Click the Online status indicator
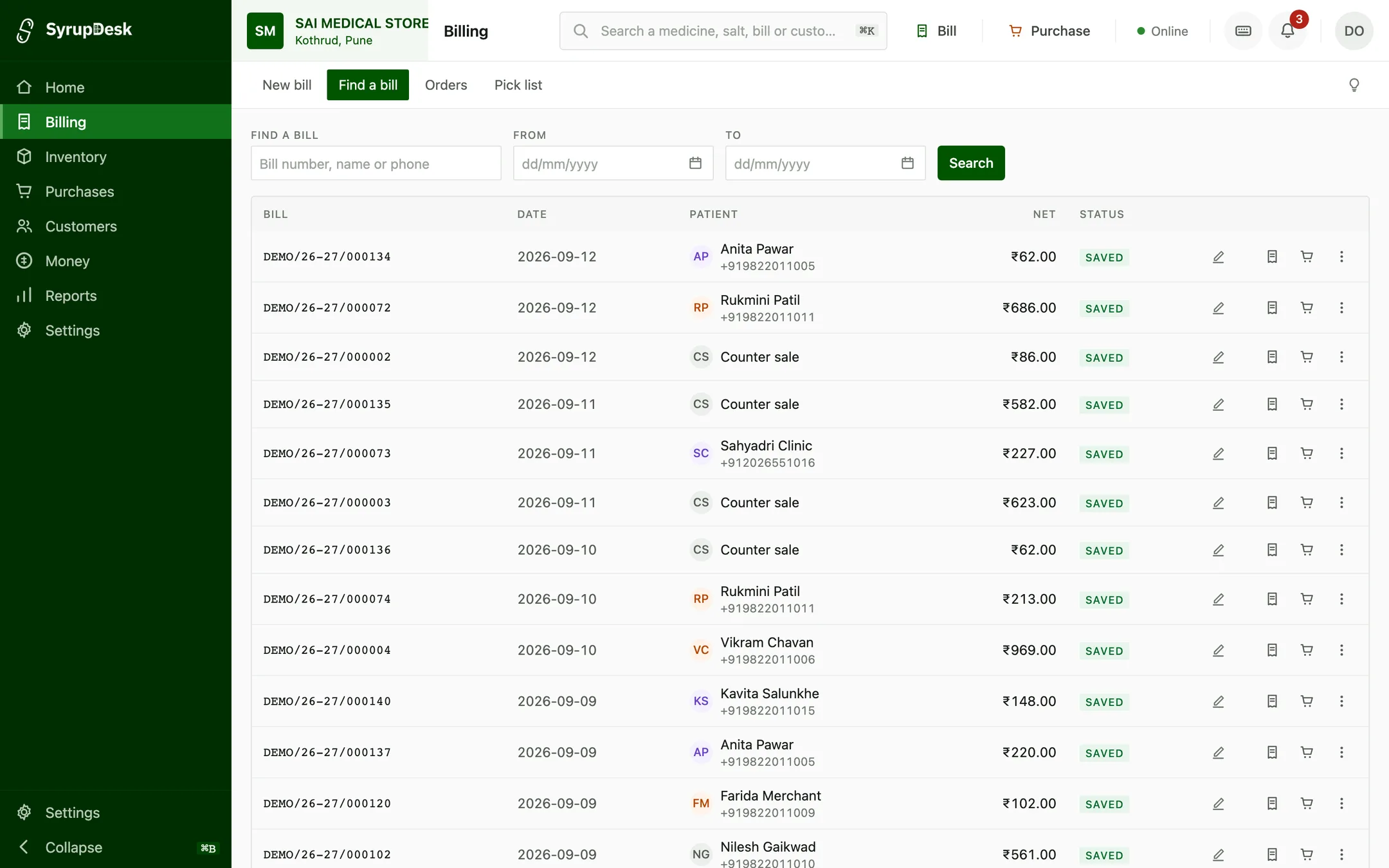 [x=1163, y=31]
